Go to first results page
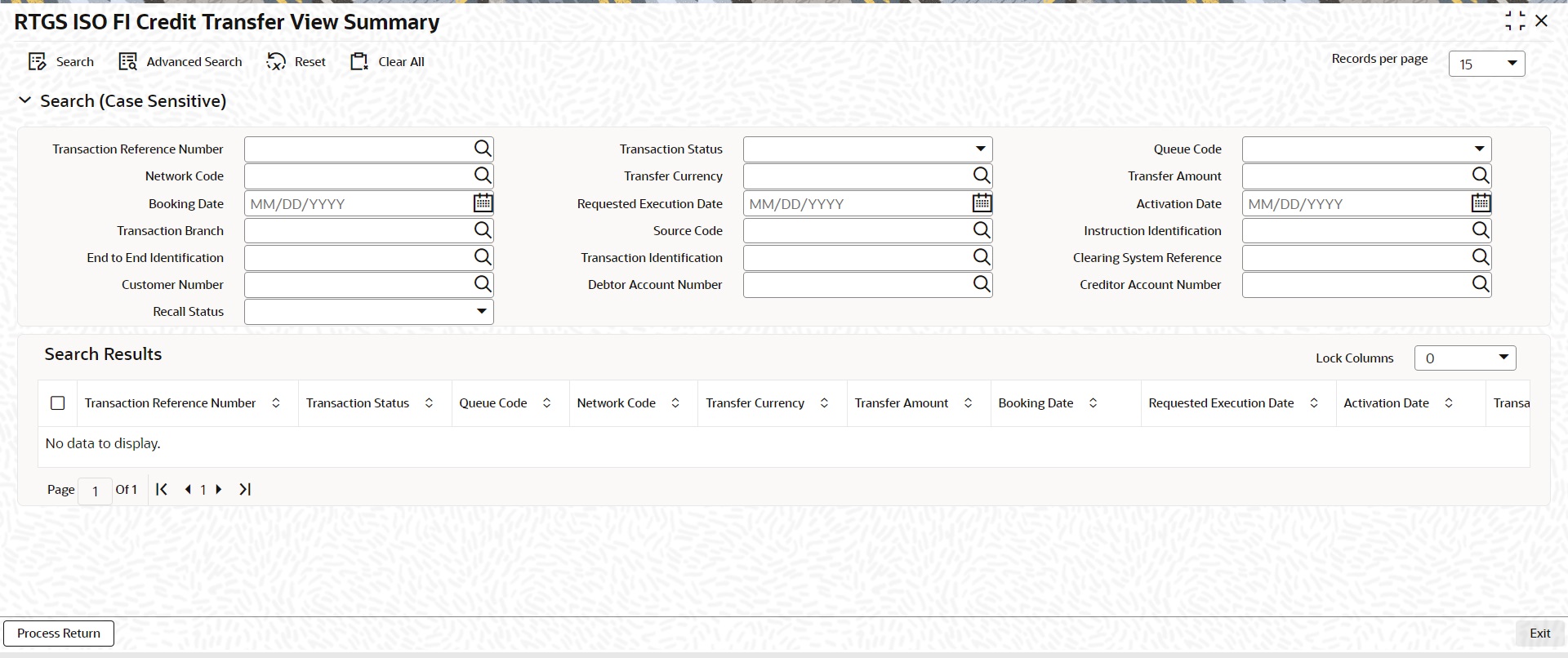 click(x=162, y=489)
